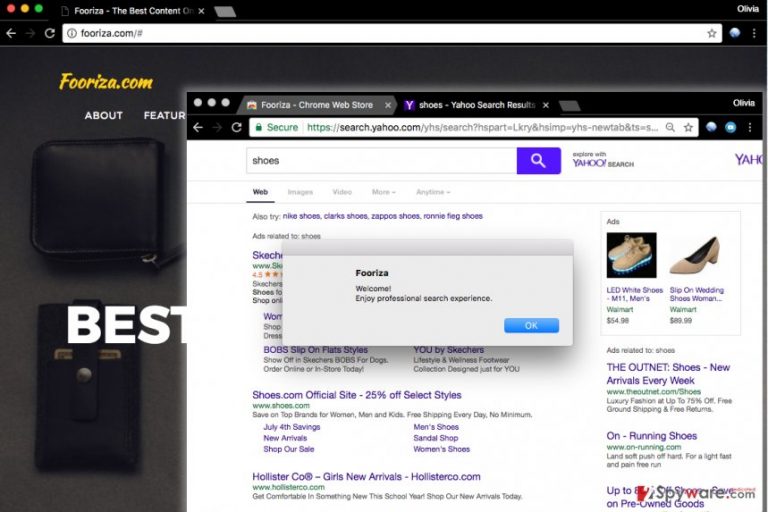Click green Secure padlock indicator
This screenshot has height=512, width=768.
tap(277, 127)
